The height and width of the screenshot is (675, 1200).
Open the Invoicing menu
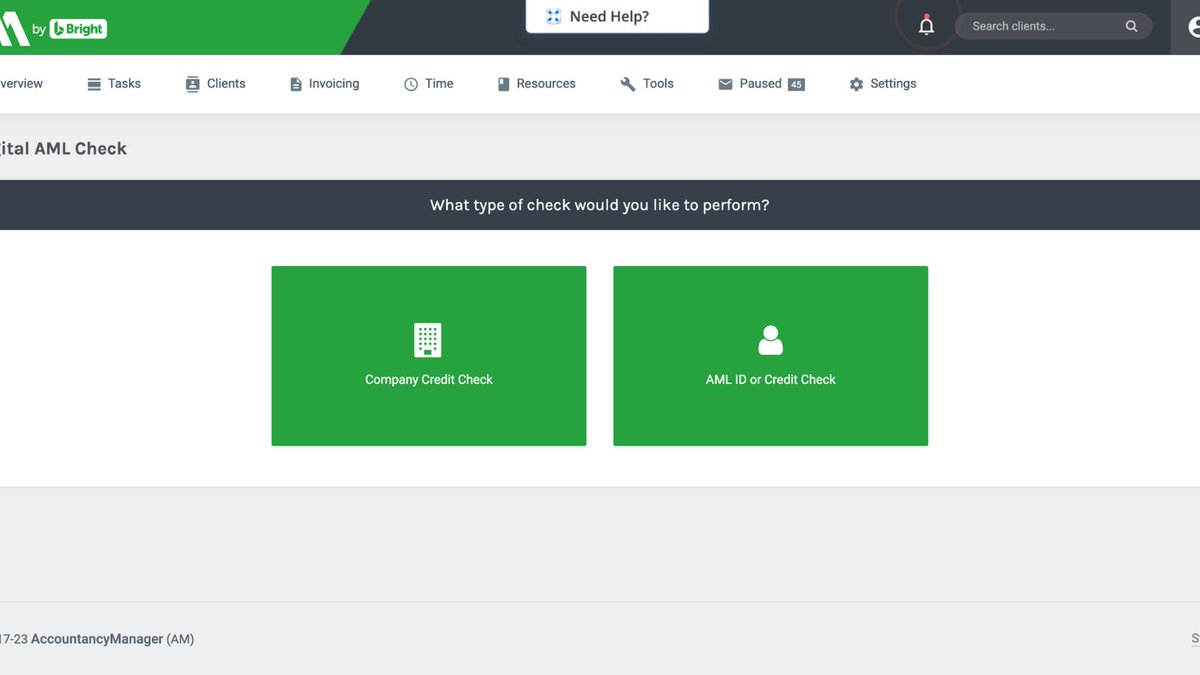click(324, 84)
